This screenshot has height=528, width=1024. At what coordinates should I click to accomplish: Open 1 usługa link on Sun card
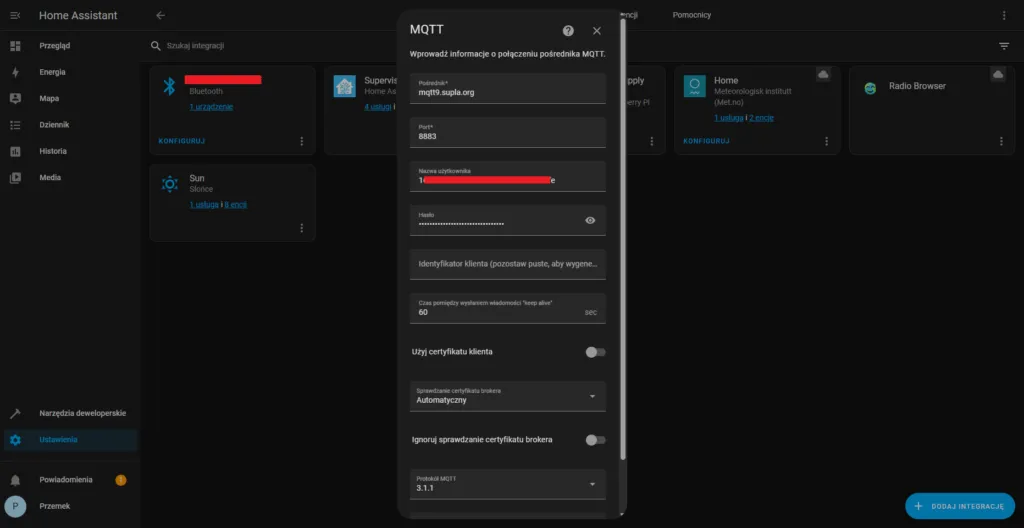[204, 205]
